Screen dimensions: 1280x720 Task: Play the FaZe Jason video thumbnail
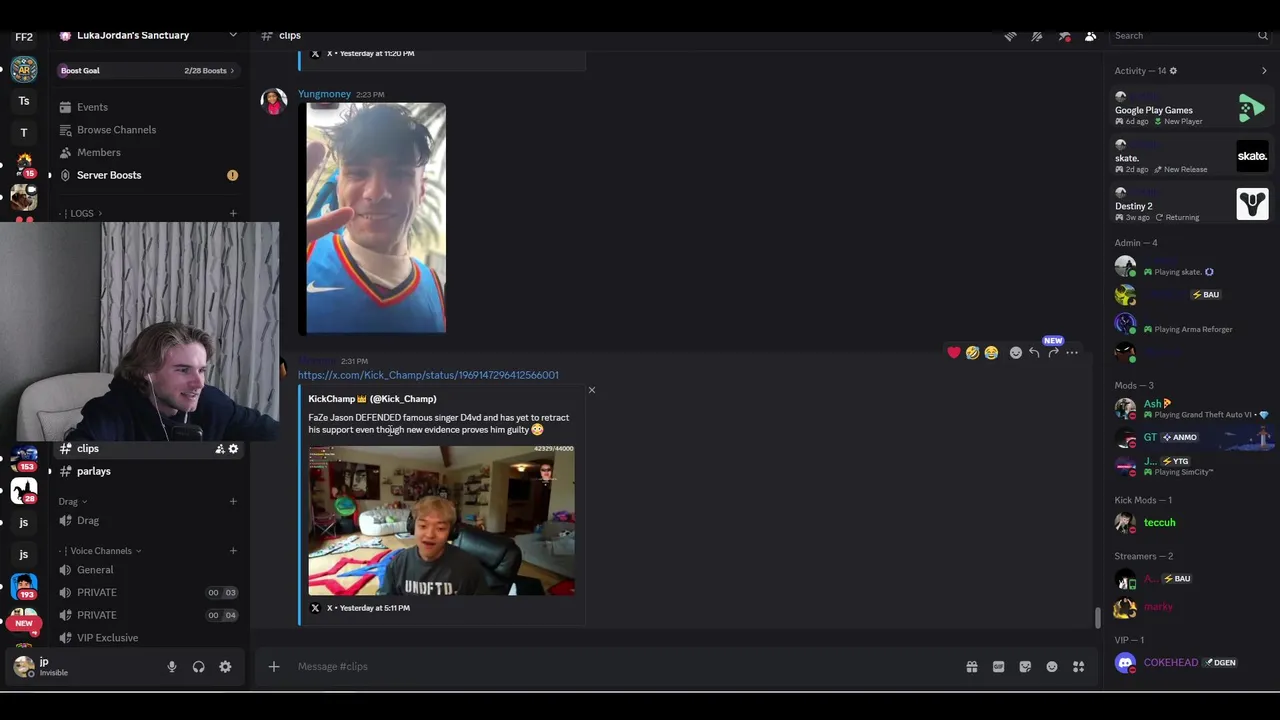click(441, 520)
